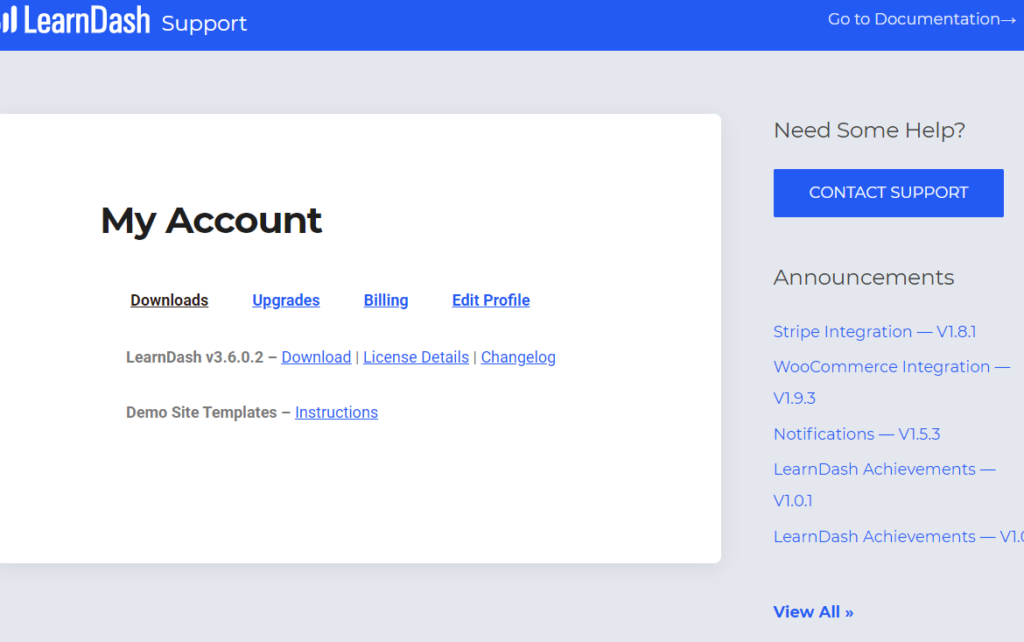This screenshot has width=1024, height=642.
Task: Switch to the Upgrades tab
Action: pyautogui.click(x=286, y=300)
